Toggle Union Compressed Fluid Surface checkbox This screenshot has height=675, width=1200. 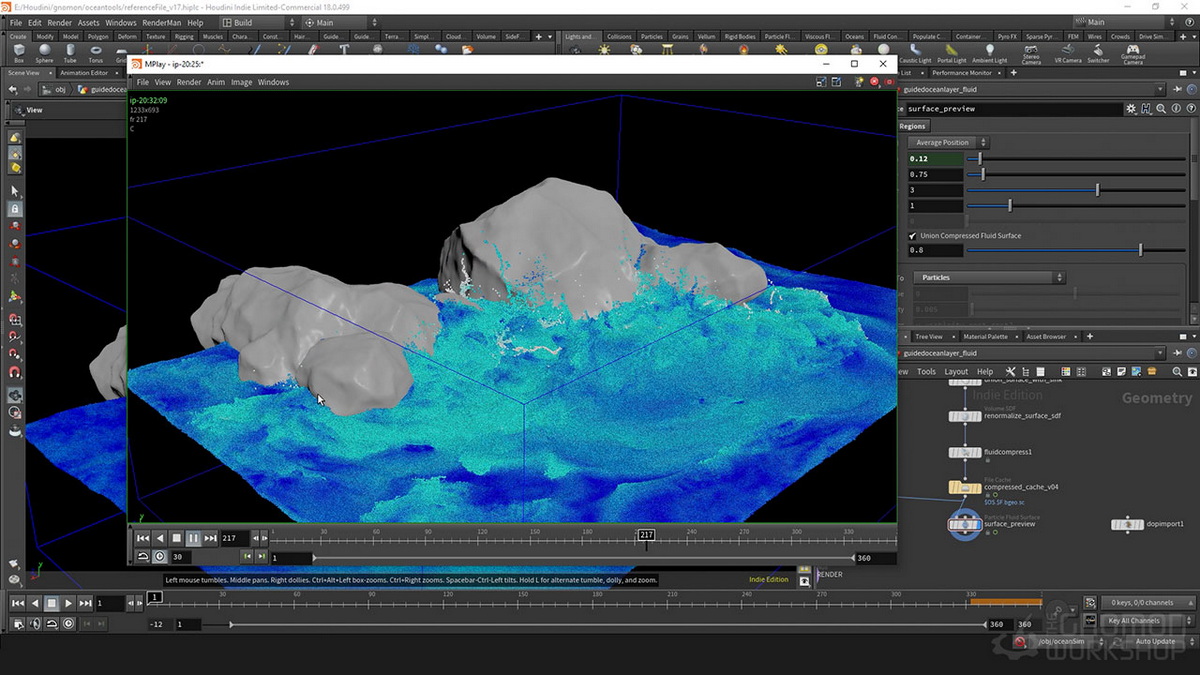912,236
